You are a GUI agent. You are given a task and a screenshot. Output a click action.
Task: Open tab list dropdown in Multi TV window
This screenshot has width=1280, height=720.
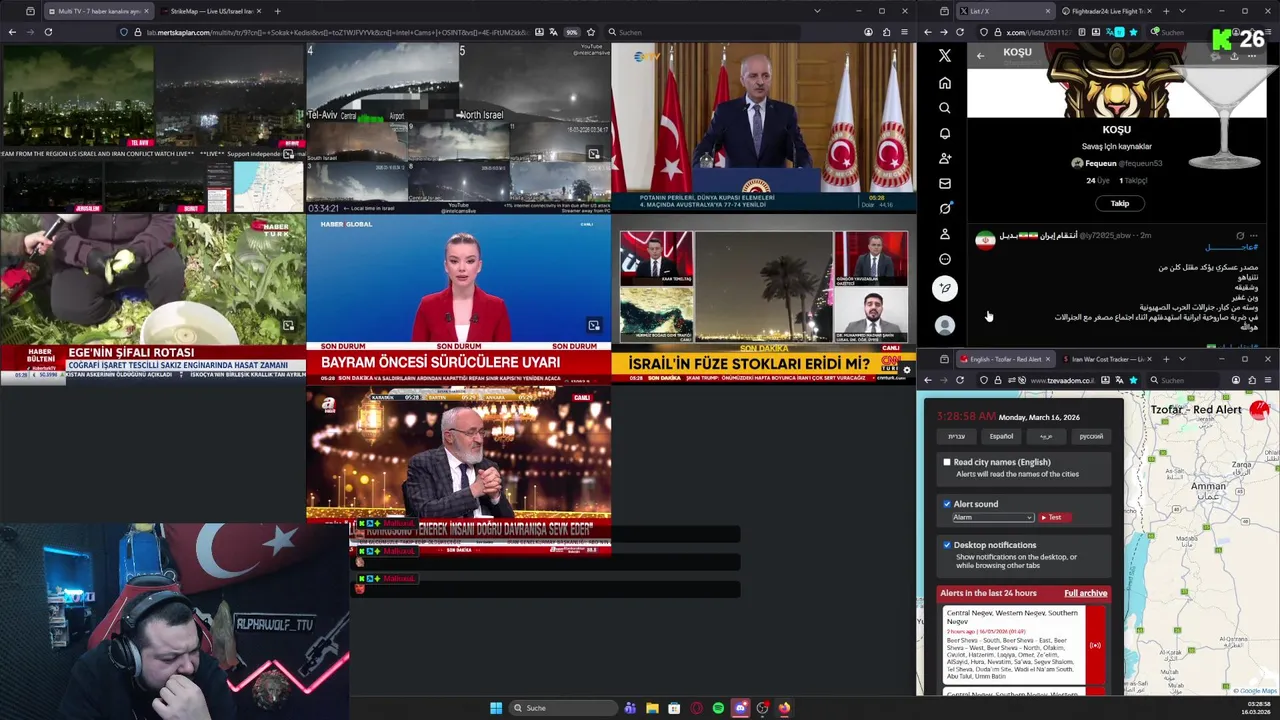817,11
